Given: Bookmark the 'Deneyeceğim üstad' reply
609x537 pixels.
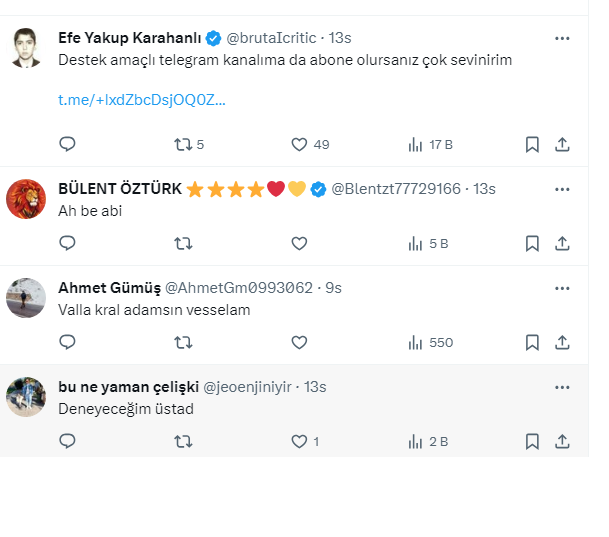Looking at the screenshot, I should (x=533, y=441).
